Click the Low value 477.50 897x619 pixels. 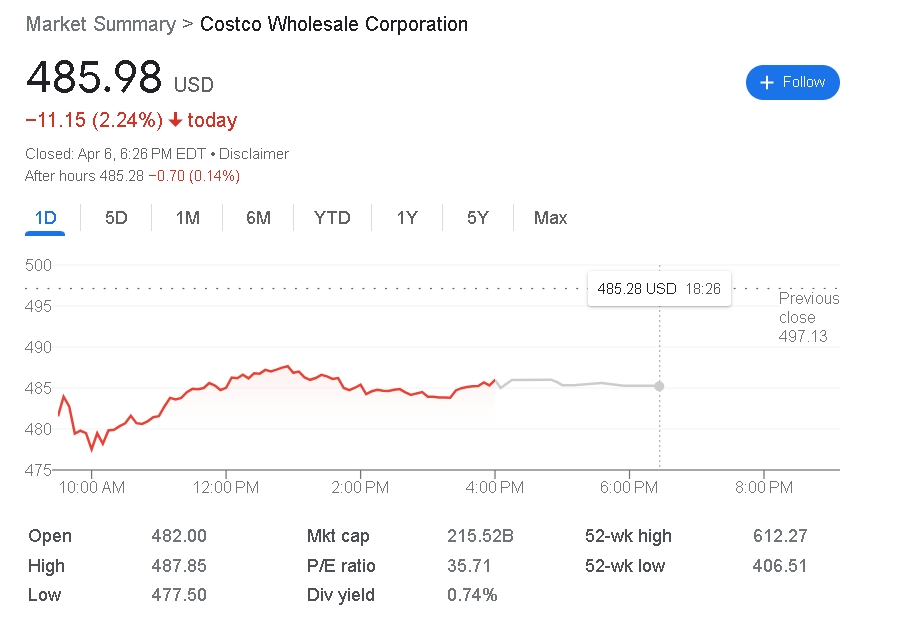(179, 595)
